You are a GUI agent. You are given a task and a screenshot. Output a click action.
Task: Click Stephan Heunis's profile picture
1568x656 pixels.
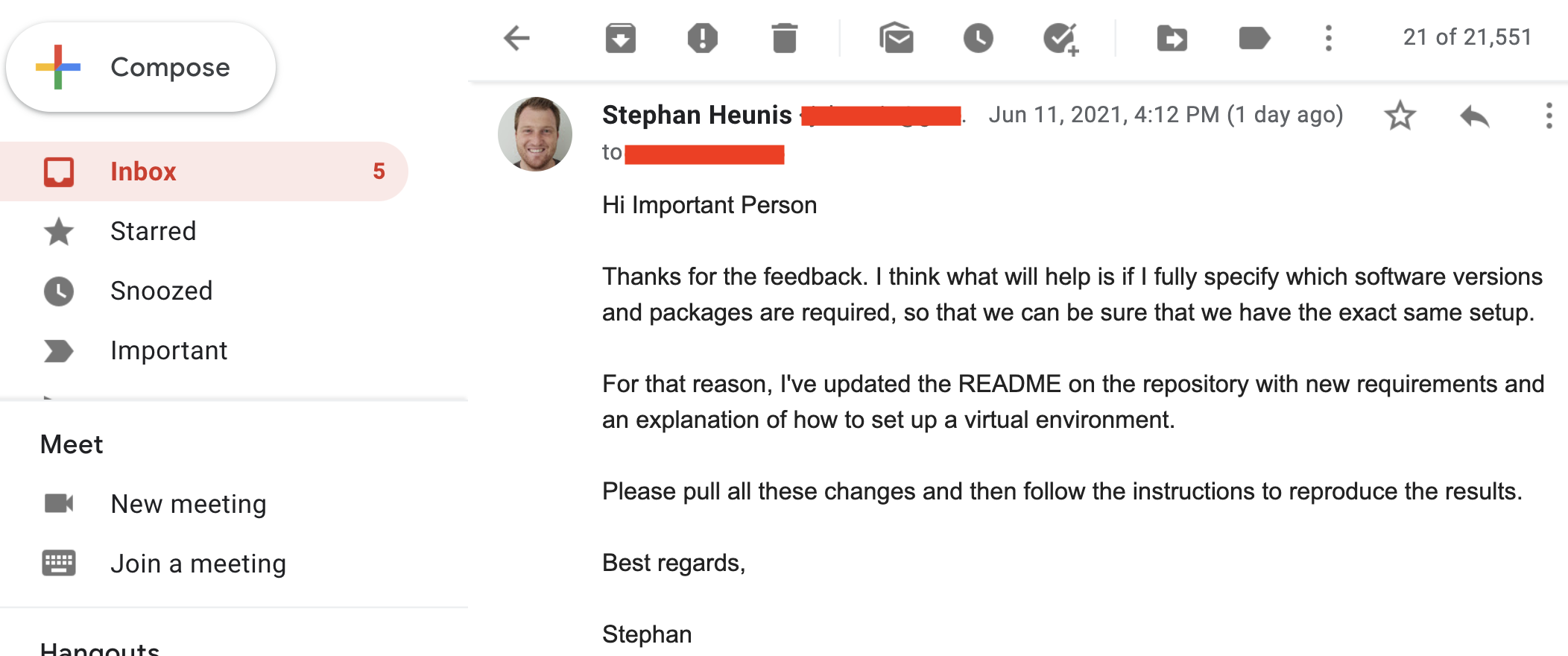[x=535, y=134]
